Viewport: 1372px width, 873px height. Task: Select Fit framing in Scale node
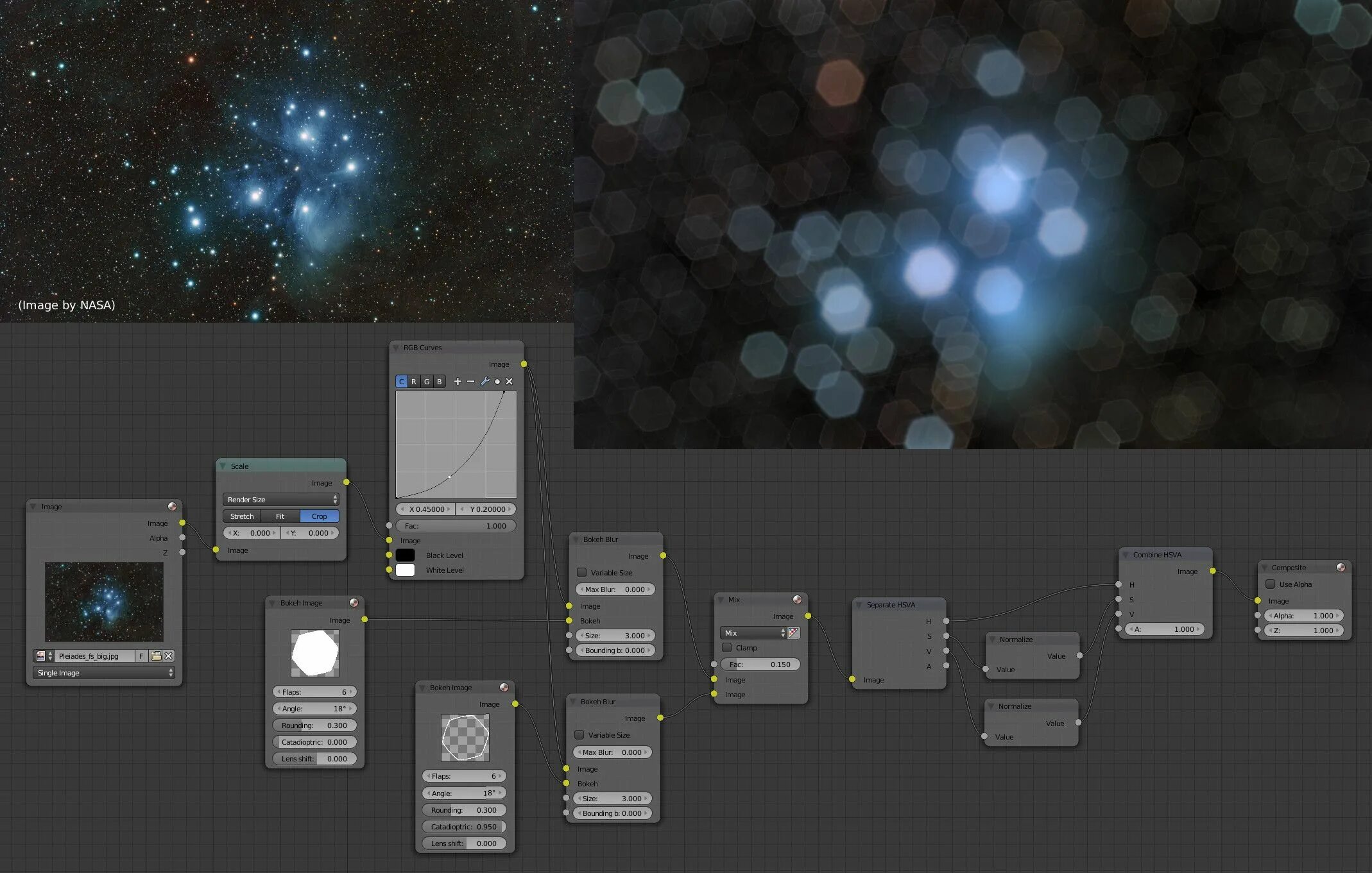click(280, 516)
